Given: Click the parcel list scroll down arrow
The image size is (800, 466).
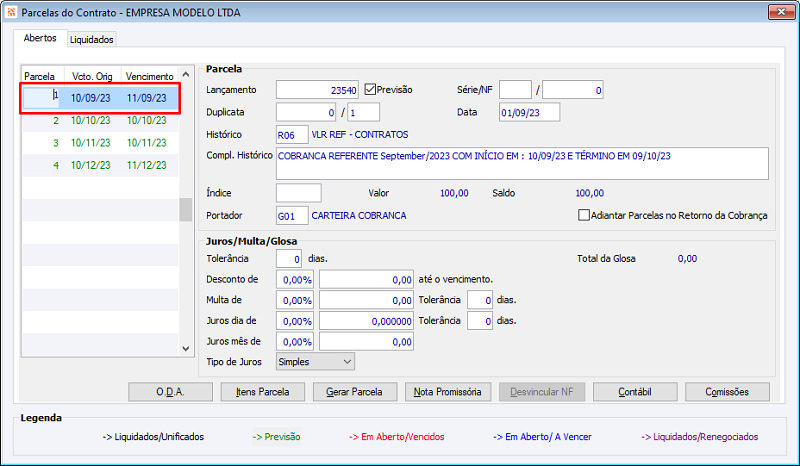Looking at the screenshot, I should click(x=186, y=349).
